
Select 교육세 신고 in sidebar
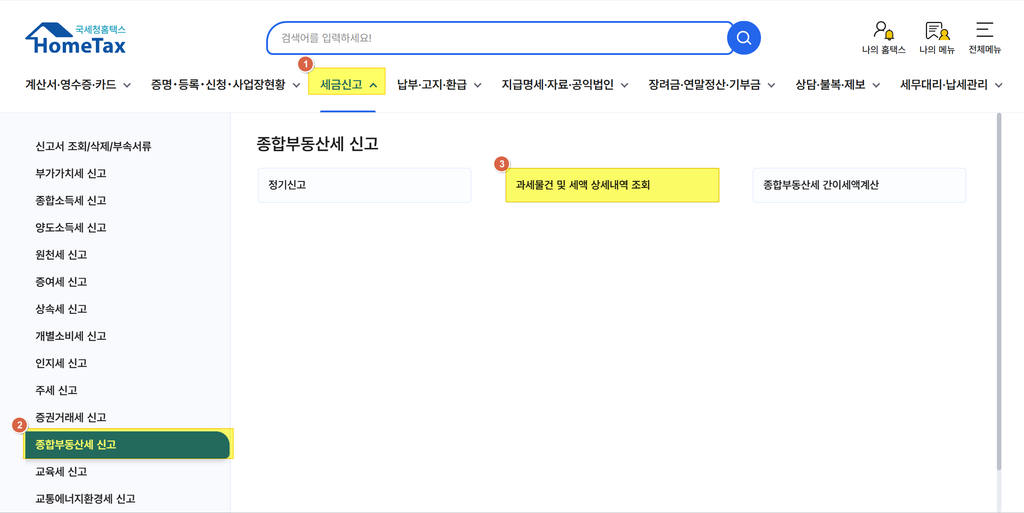tap(61, 472)
